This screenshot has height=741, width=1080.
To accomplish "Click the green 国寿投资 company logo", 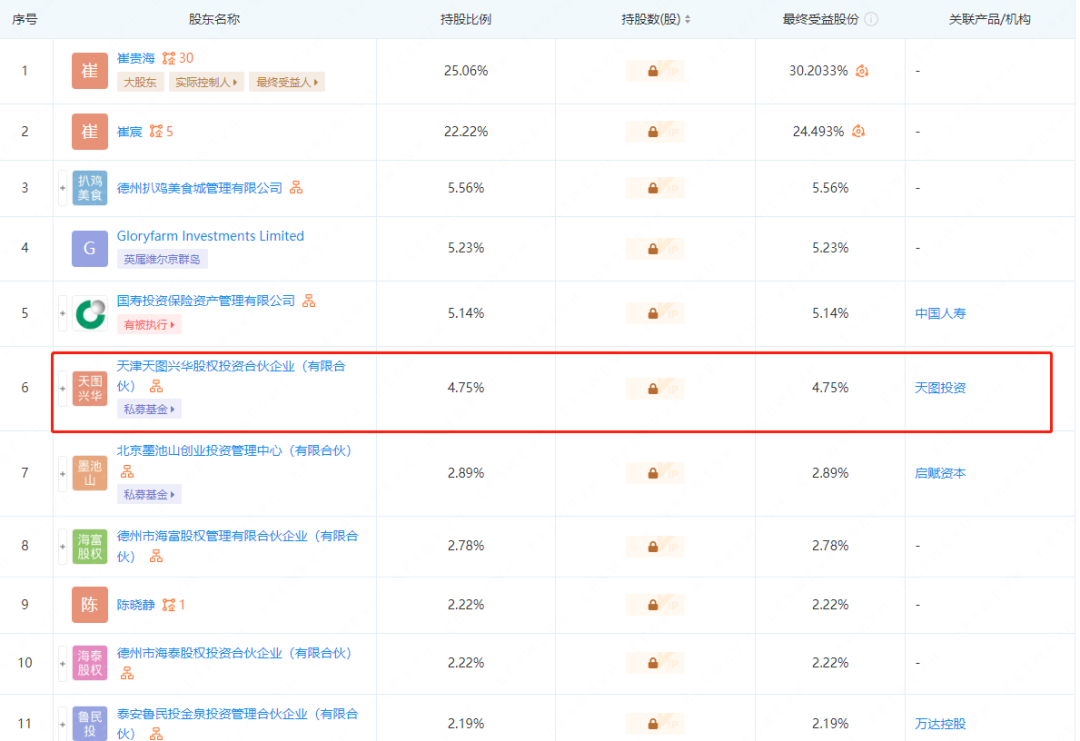I will (90, 314).
